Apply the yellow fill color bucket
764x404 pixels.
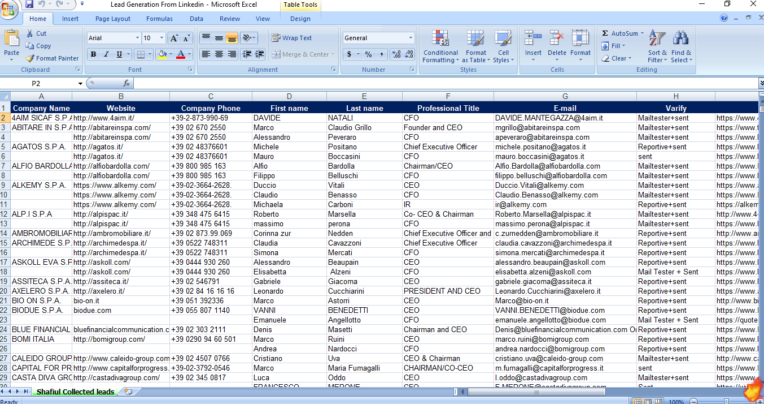click(x=162, y=55)
